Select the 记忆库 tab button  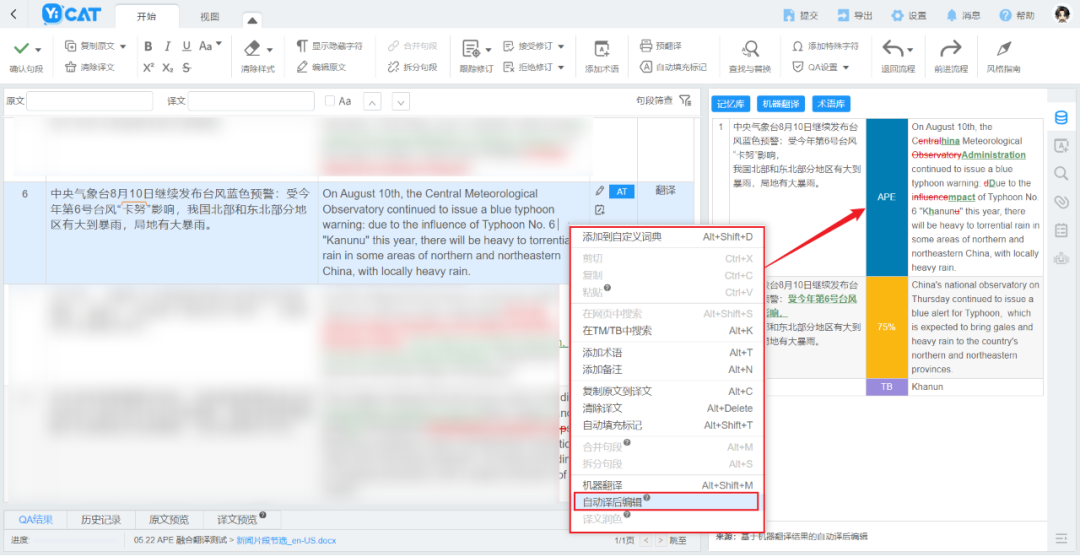click(731, 104)
